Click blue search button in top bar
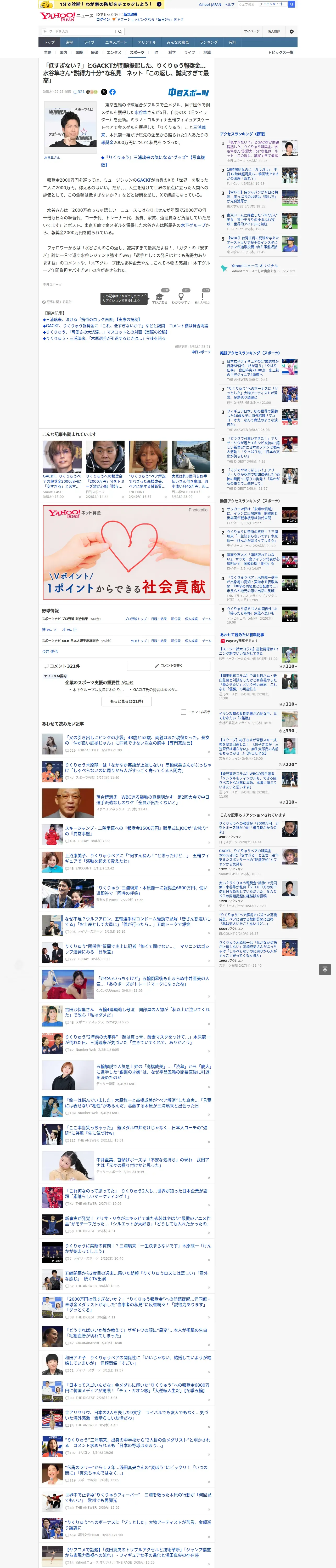The image size is (336, 1568). click(292, 4)
